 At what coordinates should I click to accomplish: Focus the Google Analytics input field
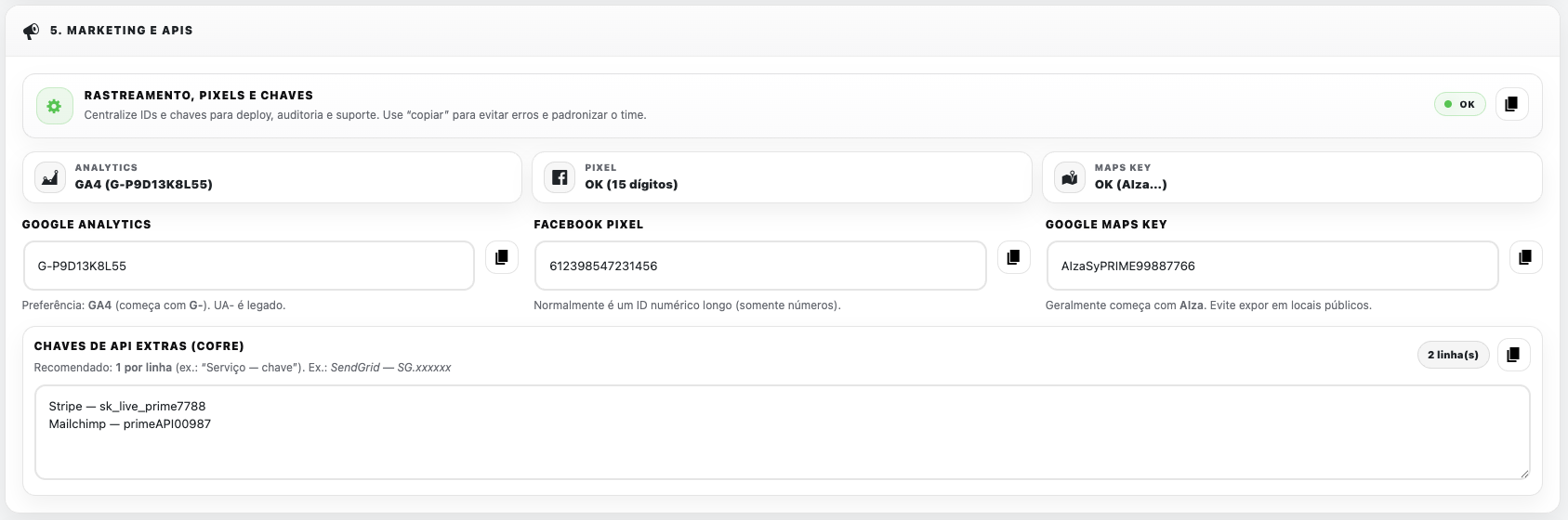point(248,266)
